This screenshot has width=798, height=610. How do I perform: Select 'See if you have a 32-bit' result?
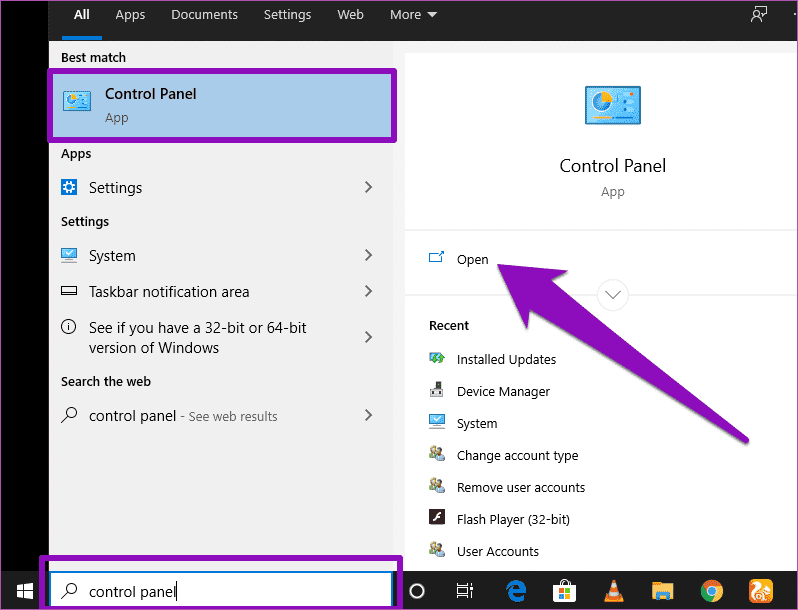click(x=197, y=337)
